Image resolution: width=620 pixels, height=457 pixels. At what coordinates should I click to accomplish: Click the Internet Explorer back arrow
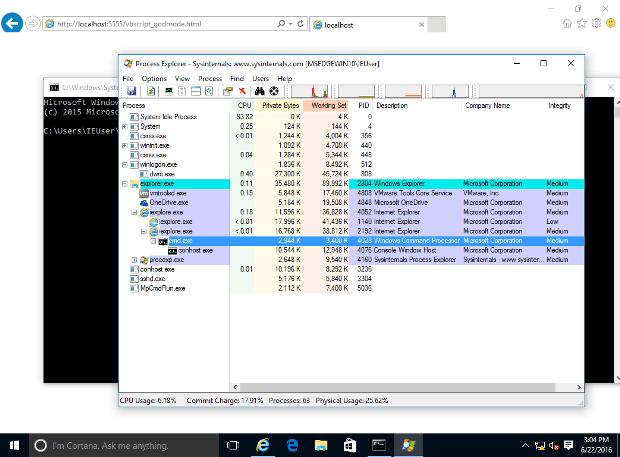click(x=12, y=23)
